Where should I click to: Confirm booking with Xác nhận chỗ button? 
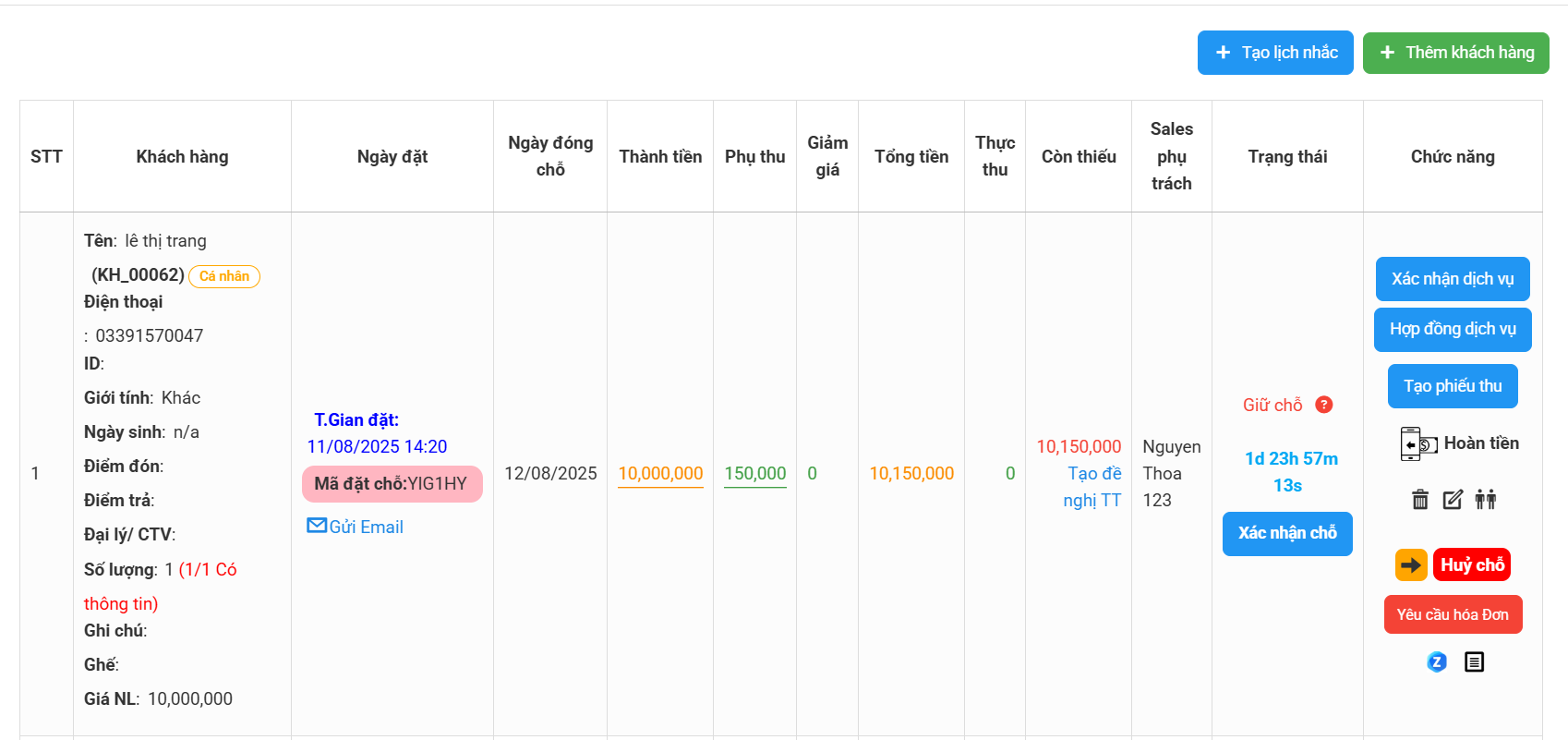pos(1287,533)
